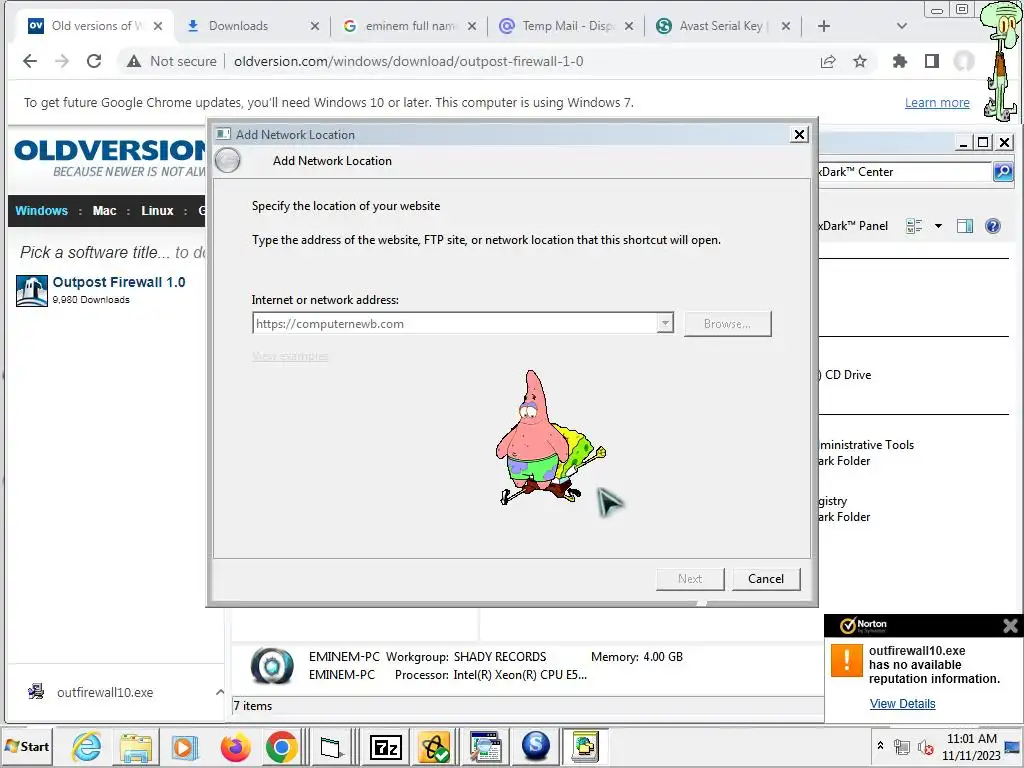Click computer icon in Explorer details pane

pyautogui.click(x=272, y=665)
